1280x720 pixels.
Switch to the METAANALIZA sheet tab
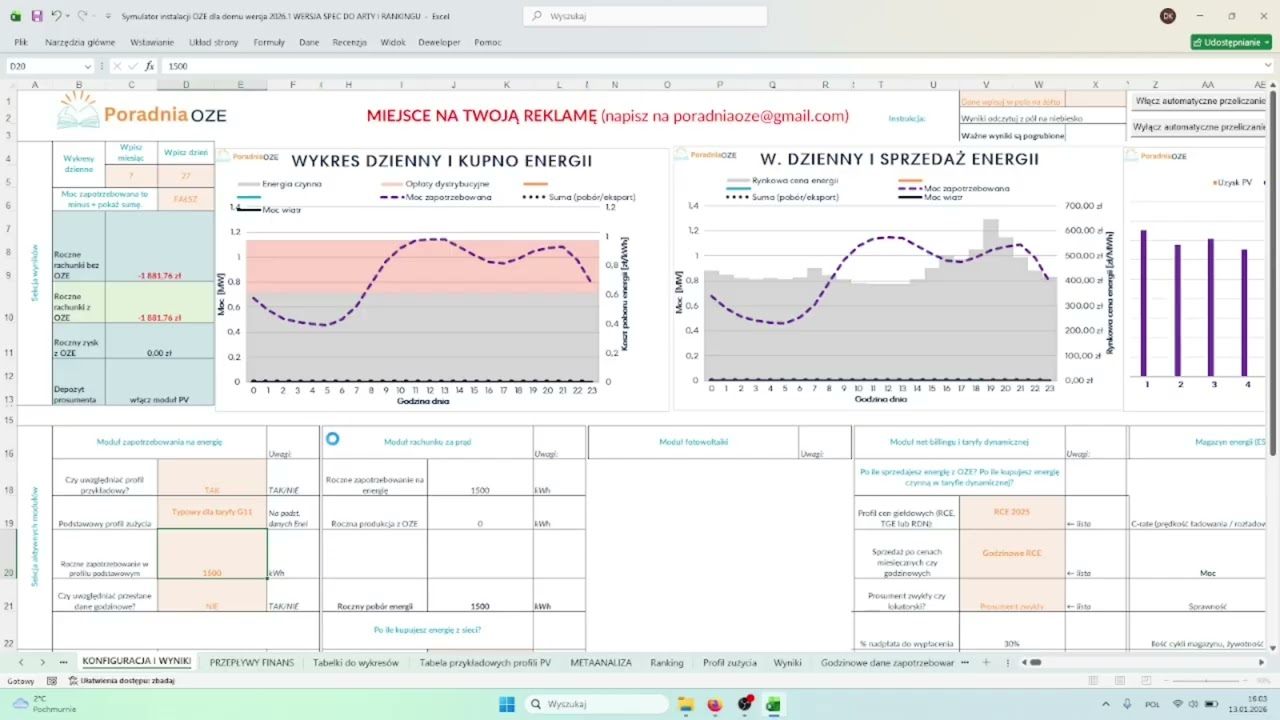pyautogui.click(x=601, y=662)
